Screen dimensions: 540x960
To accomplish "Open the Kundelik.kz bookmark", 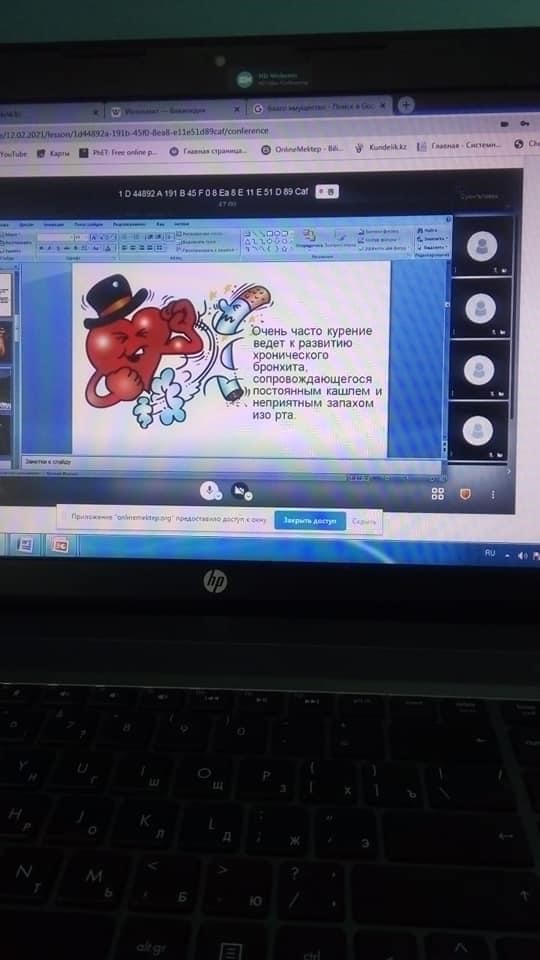I will coord(380,147).
